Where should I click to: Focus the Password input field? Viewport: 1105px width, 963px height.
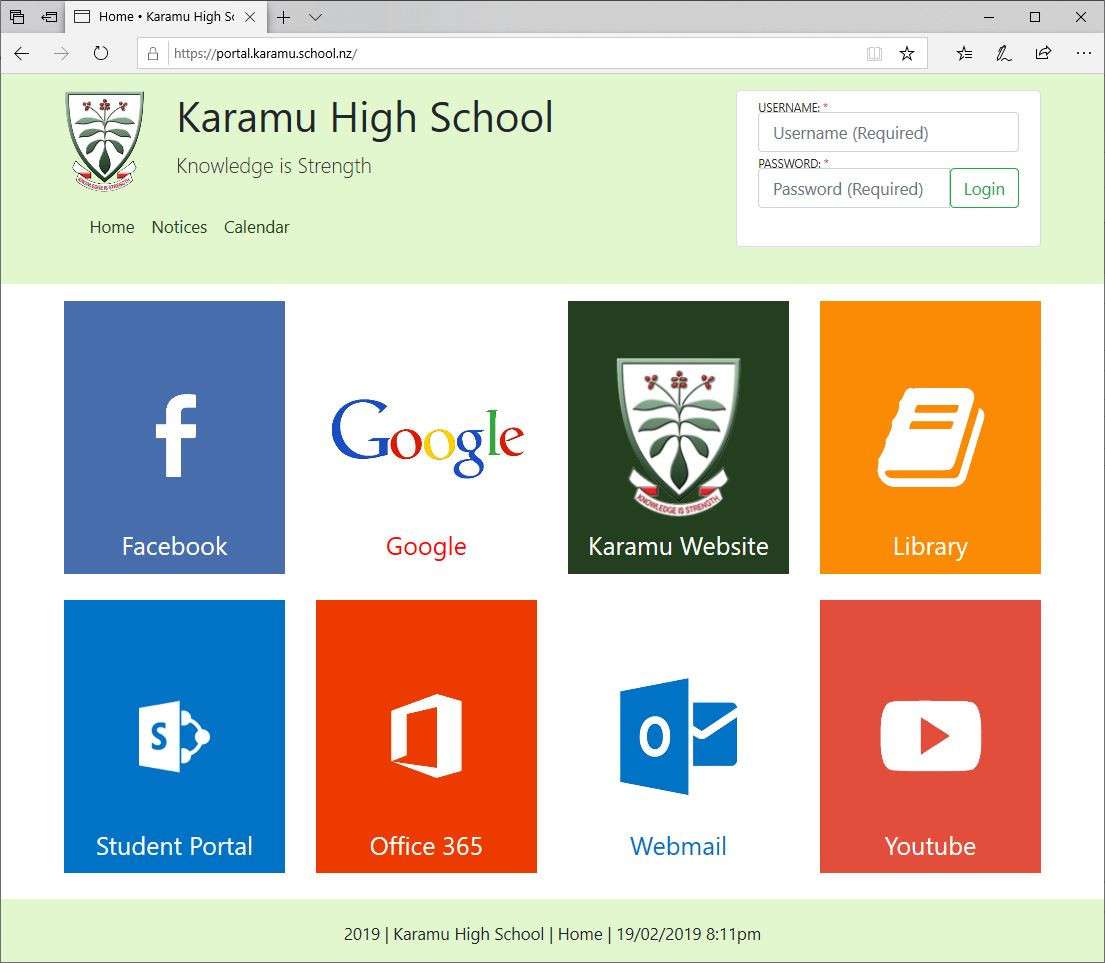pyautogui.click(x=854, y=189)
